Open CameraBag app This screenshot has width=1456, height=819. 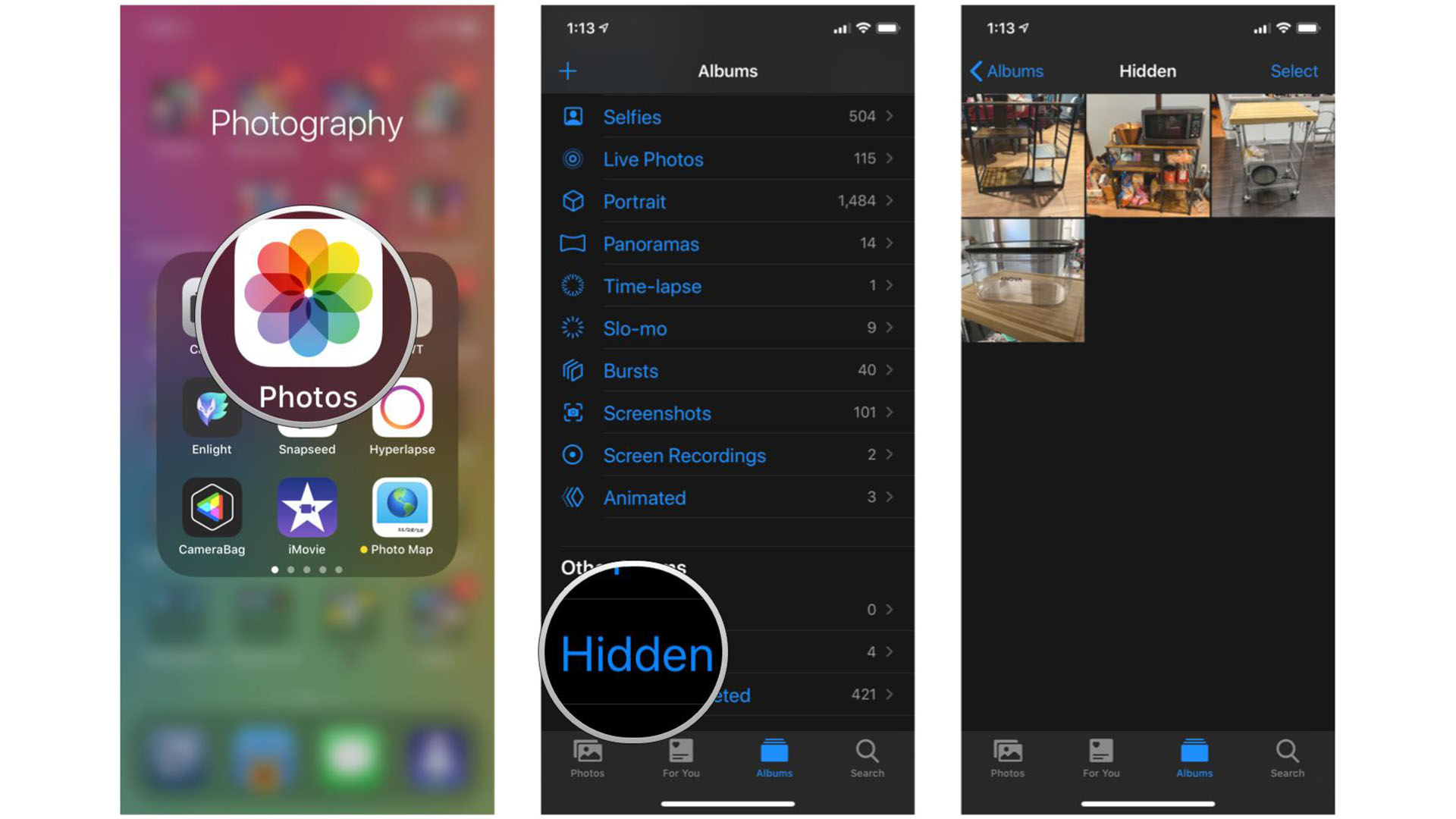point(213,510)
